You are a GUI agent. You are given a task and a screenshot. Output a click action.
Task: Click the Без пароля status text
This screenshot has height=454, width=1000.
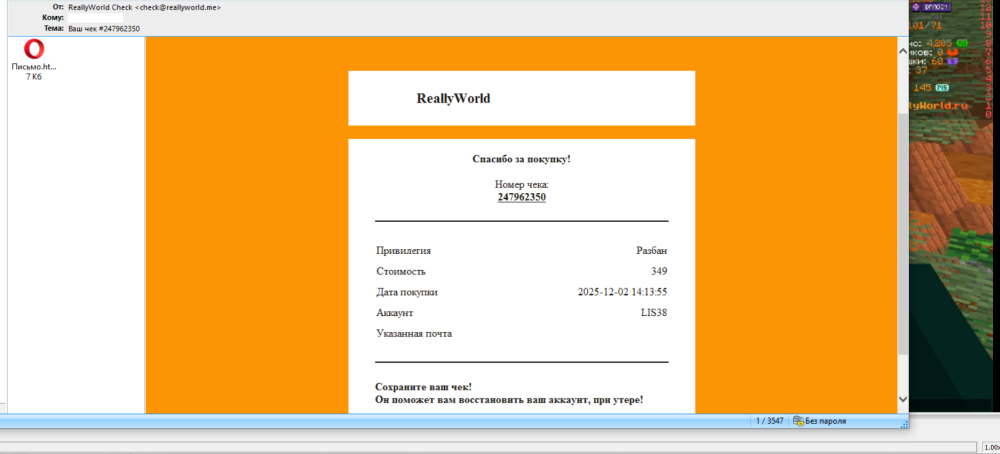(x=825, y=421)
